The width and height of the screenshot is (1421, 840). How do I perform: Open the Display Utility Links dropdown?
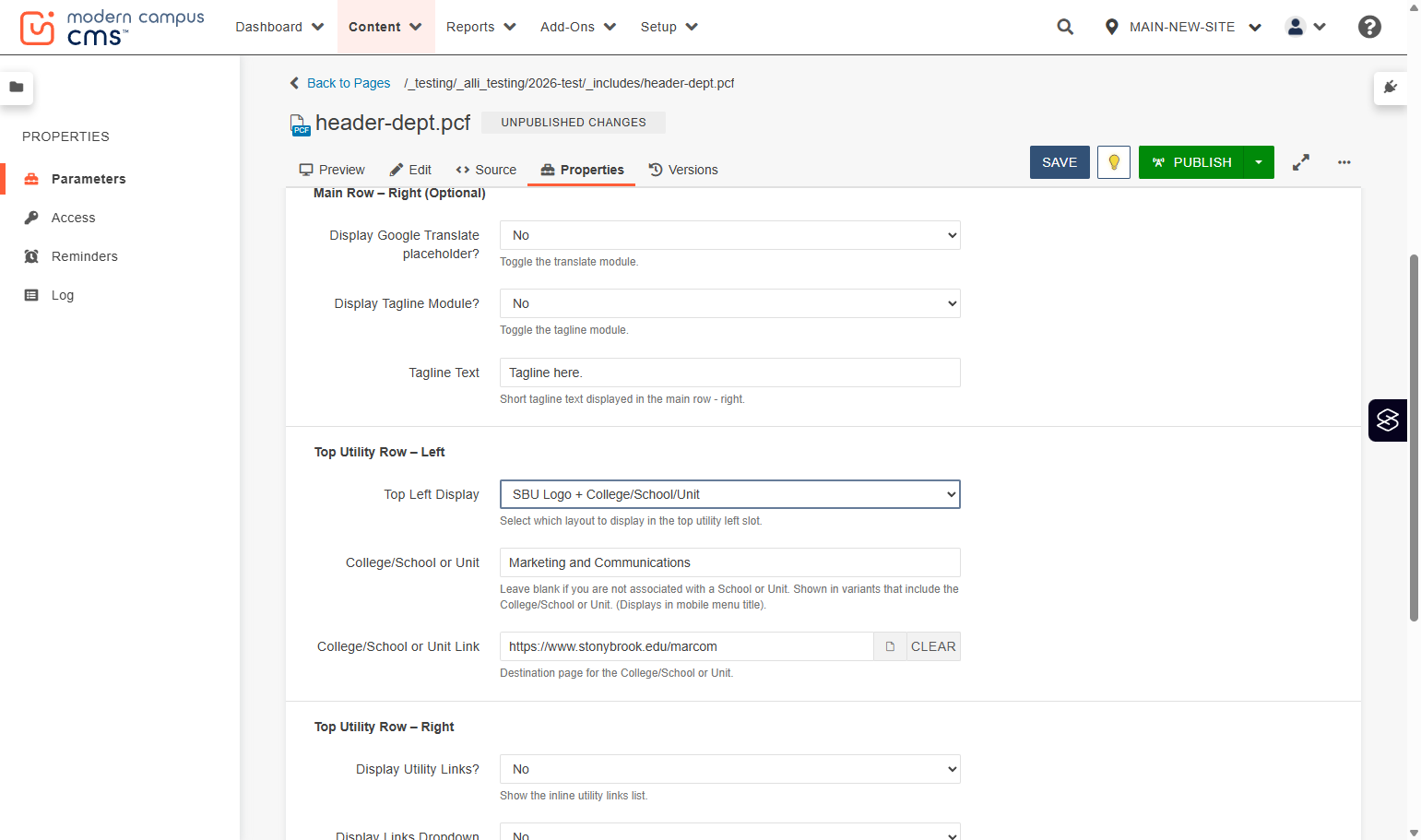pyautogui.click(x=729, y=769)
